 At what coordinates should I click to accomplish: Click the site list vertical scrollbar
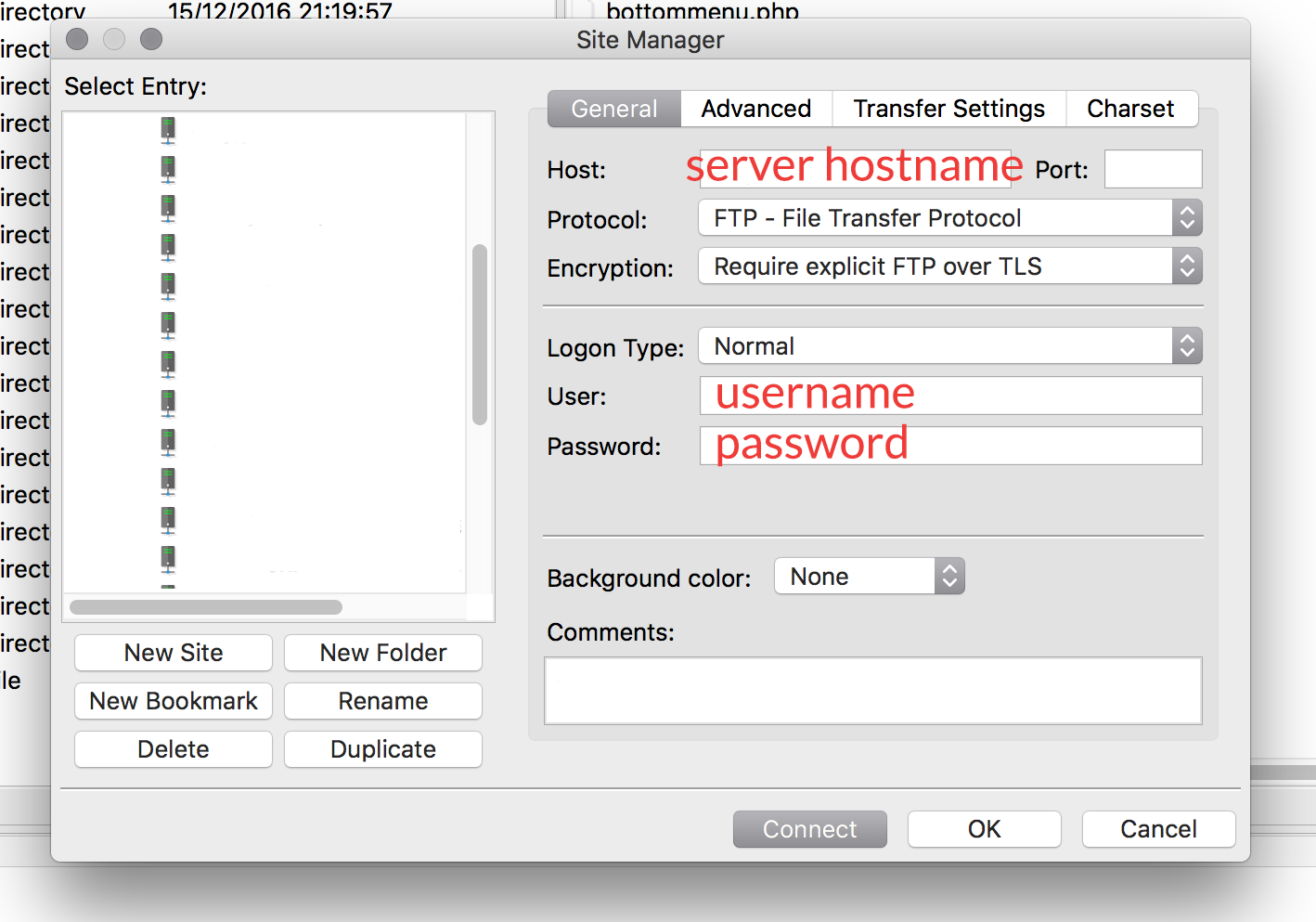point(480,334)
